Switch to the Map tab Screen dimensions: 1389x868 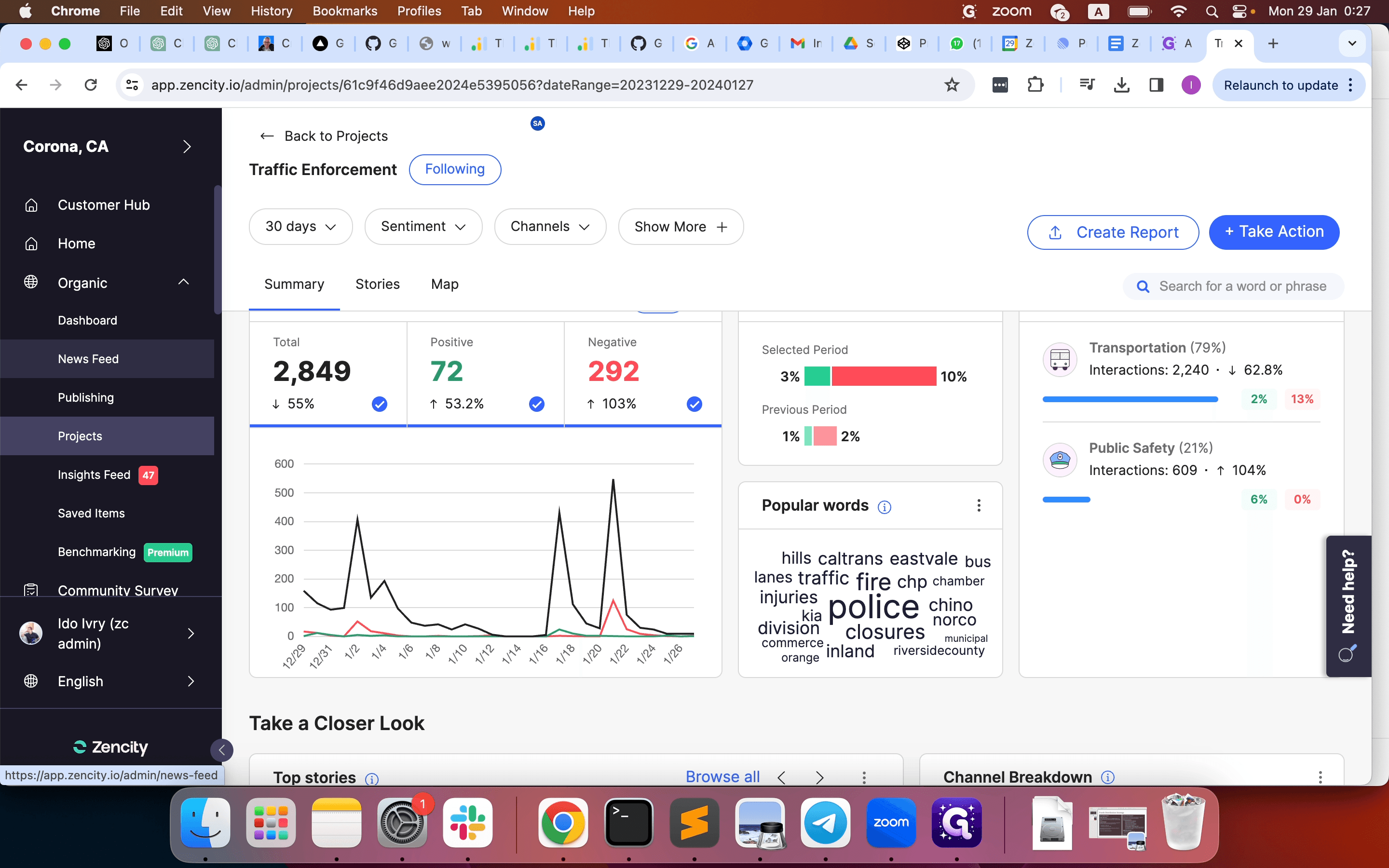(444, 284)
